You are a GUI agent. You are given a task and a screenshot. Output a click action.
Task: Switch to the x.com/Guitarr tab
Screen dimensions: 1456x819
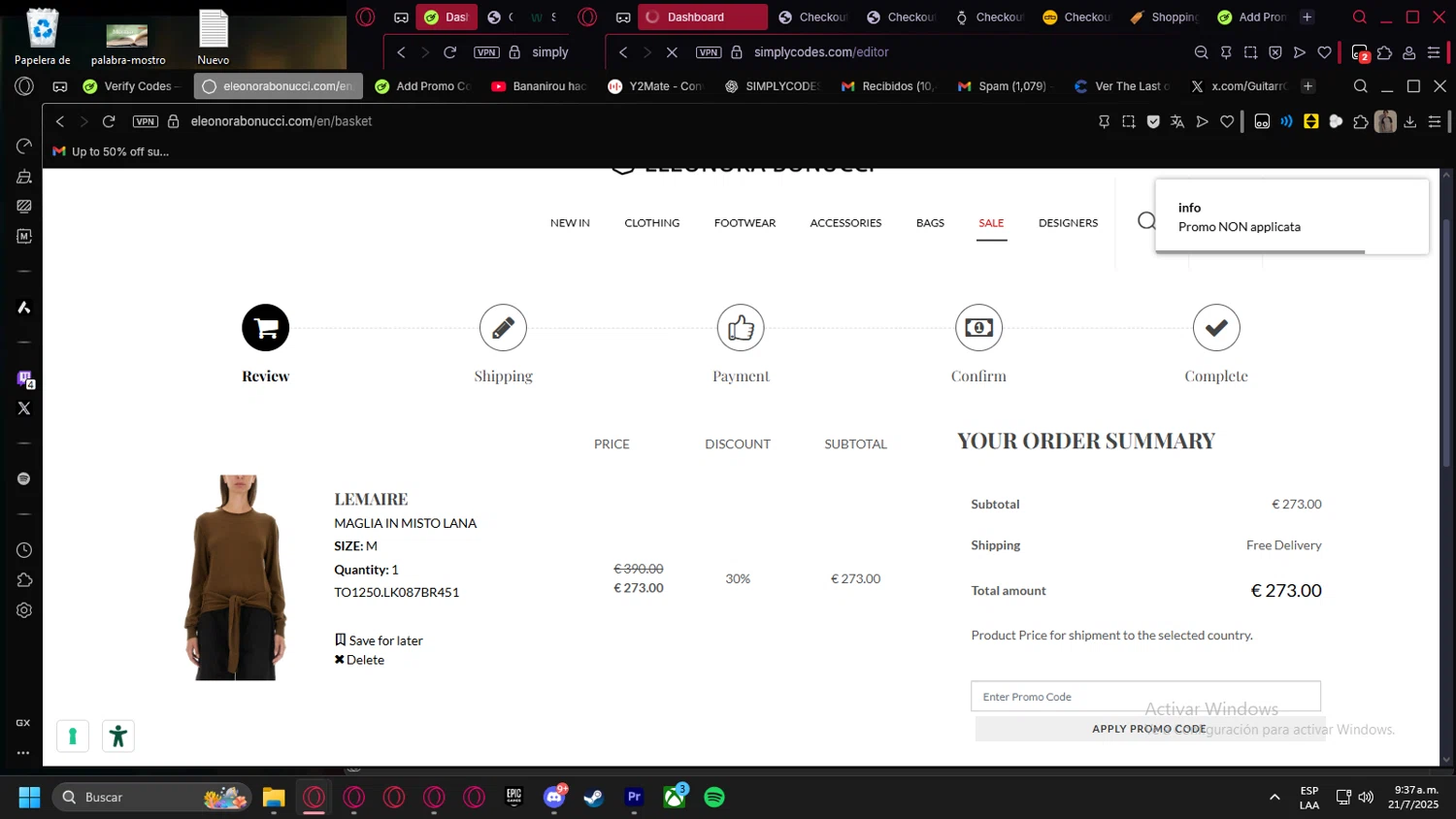pos(1239,86)
